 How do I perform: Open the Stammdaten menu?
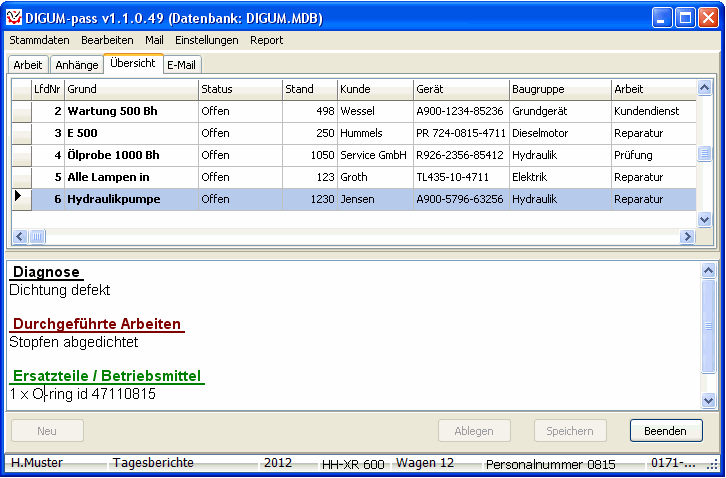(x=40, y=40)
